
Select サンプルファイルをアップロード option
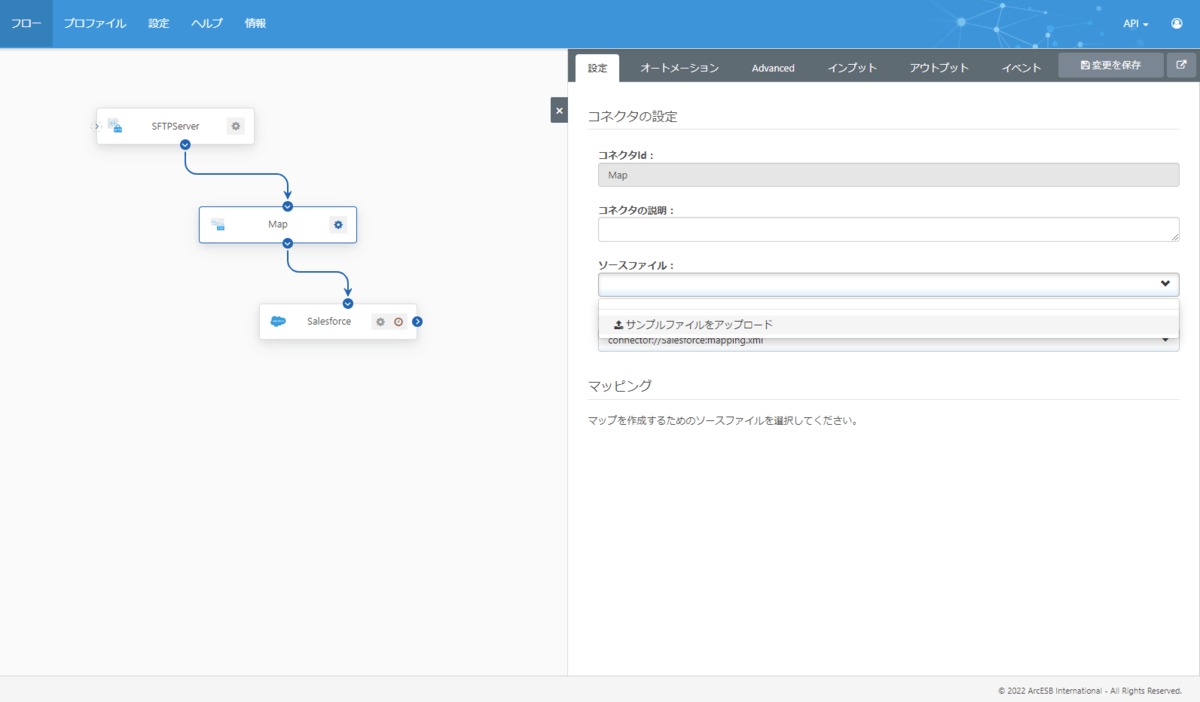coord(693,325)
